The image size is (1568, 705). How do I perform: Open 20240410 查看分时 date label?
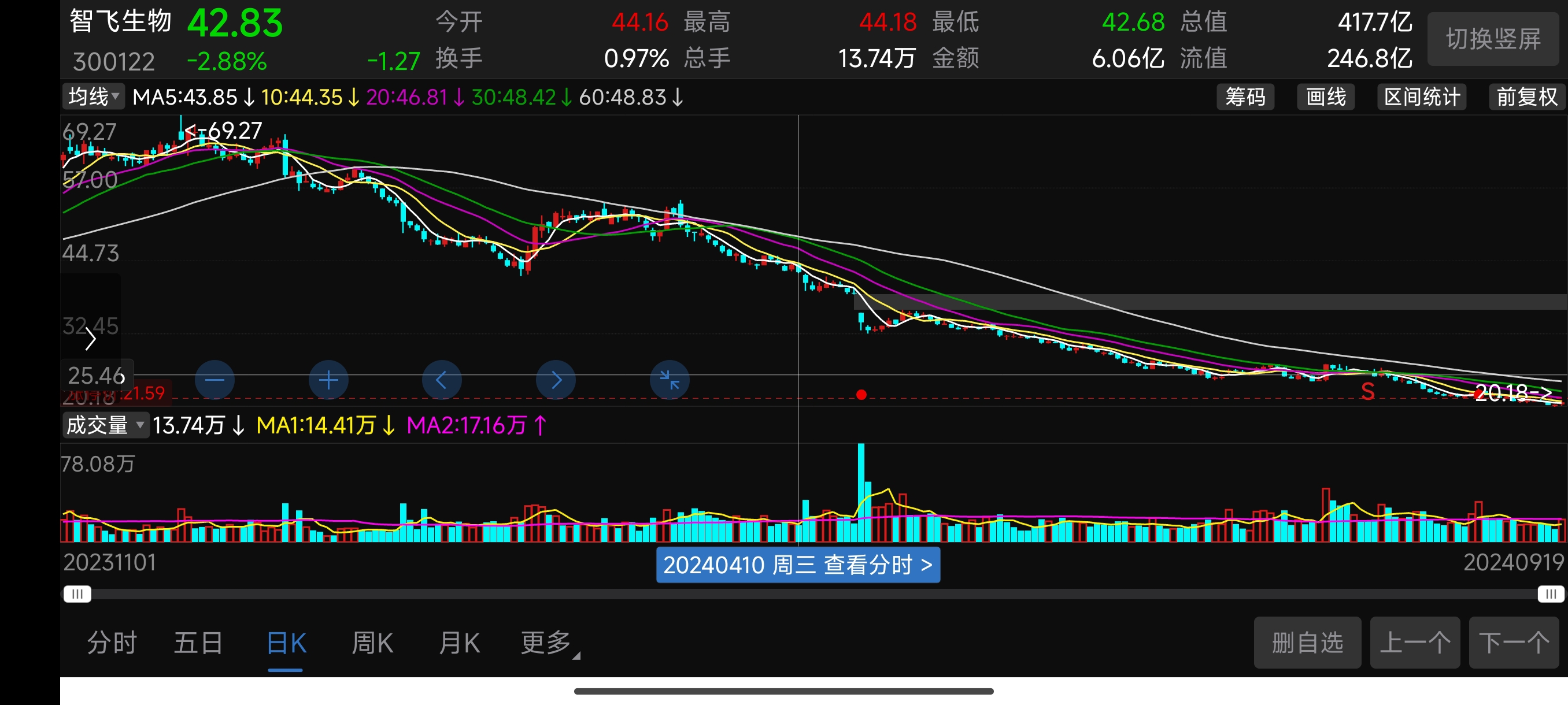coord(797,565)
